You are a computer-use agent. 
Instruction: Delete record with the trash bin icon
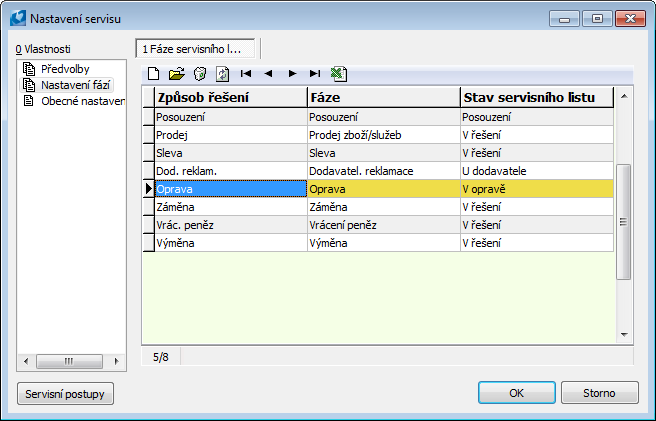click(200, 74)
